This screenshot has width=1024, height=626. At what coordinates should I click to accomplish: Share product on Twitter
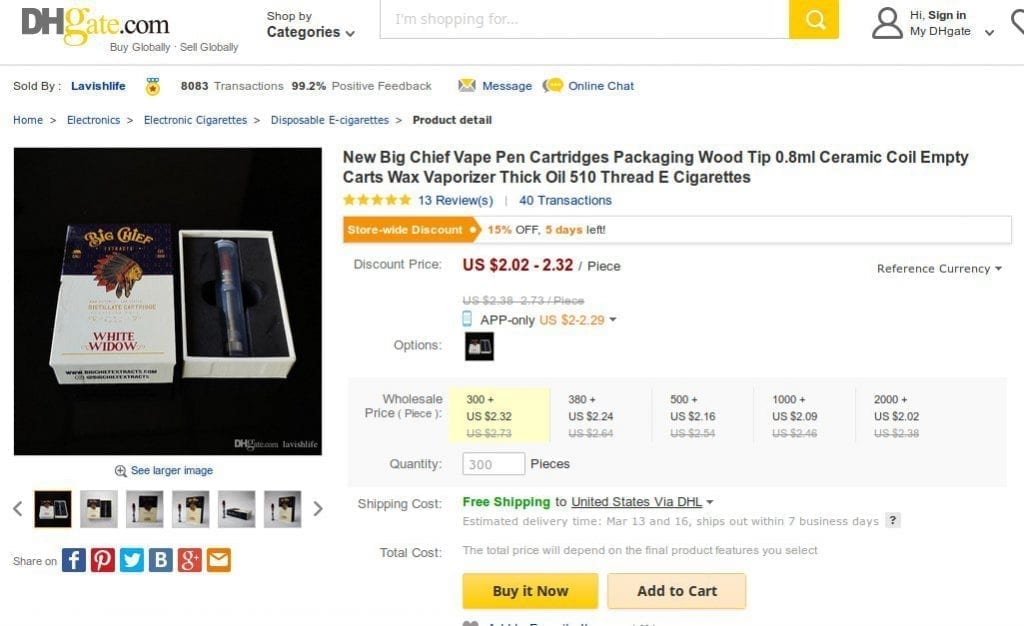(x=132, y=560)
